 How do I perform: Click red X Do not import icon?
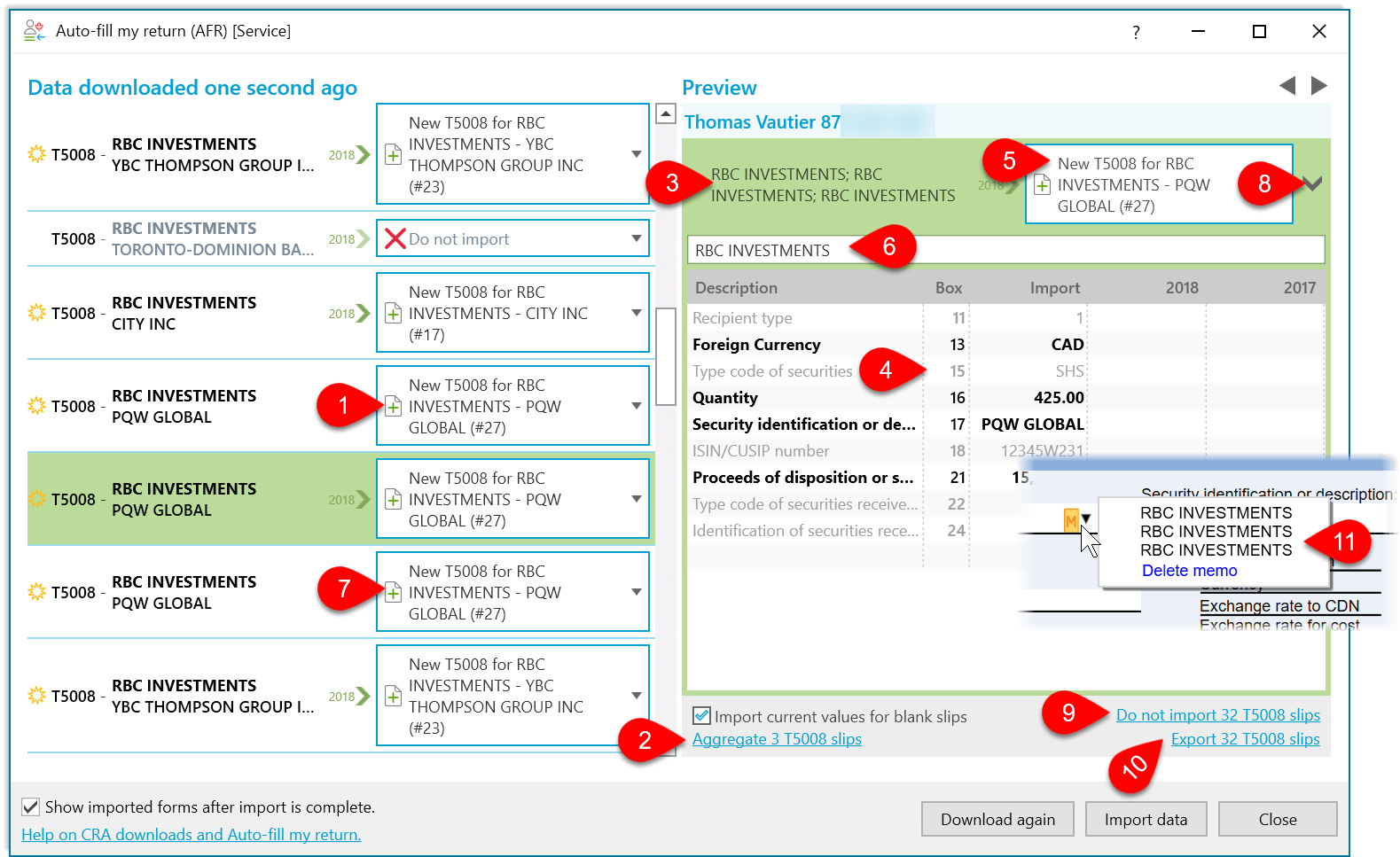(x=395, y=238)
